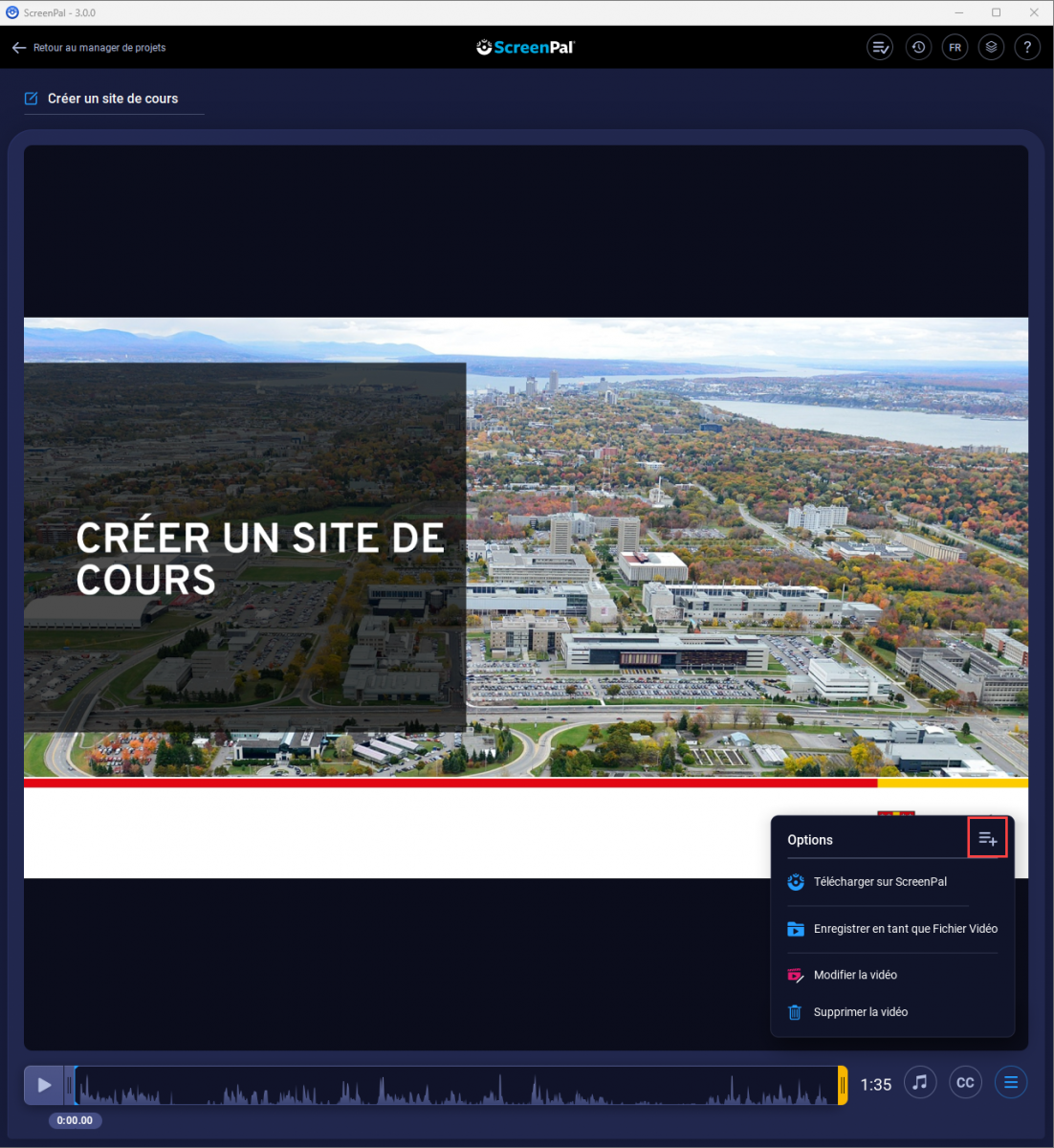
Task: Open the music note audio button
Action: coord(920,1083)
